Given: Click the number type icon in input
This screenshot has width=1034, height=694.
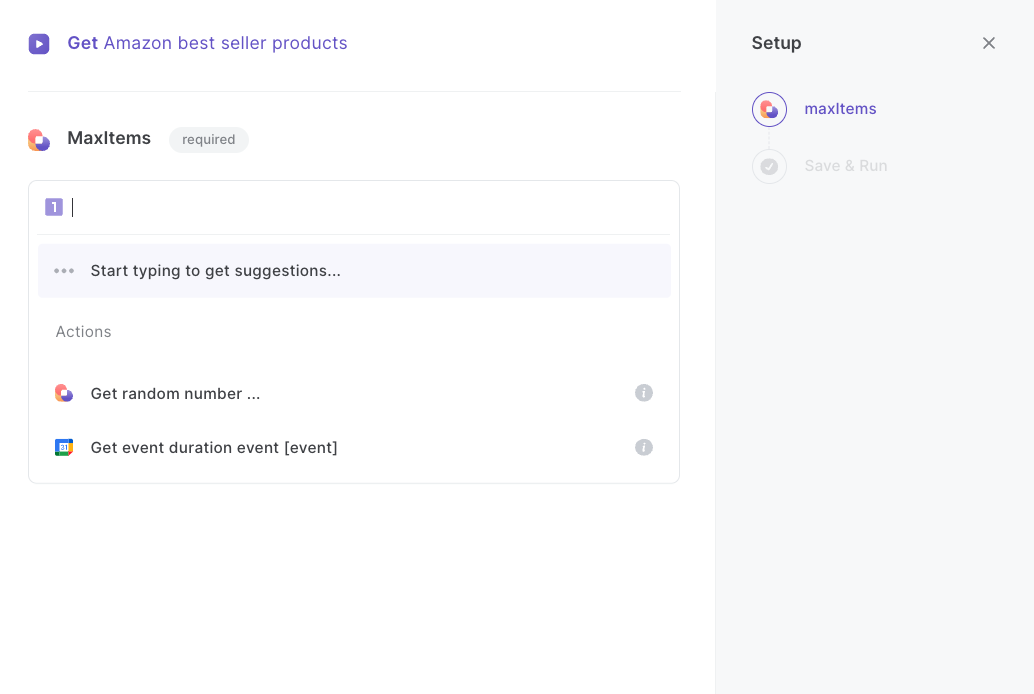Looking at the screenshot, I should [x=53, y=207].
